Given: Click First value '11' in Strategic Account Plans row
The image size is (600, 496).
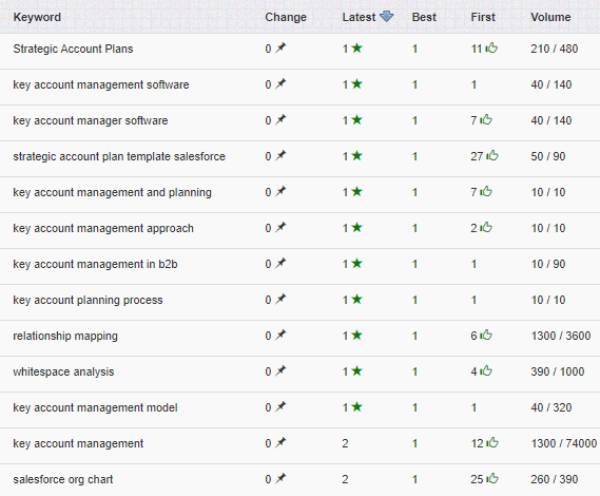Looking at the screenshot, I should 477,49.
